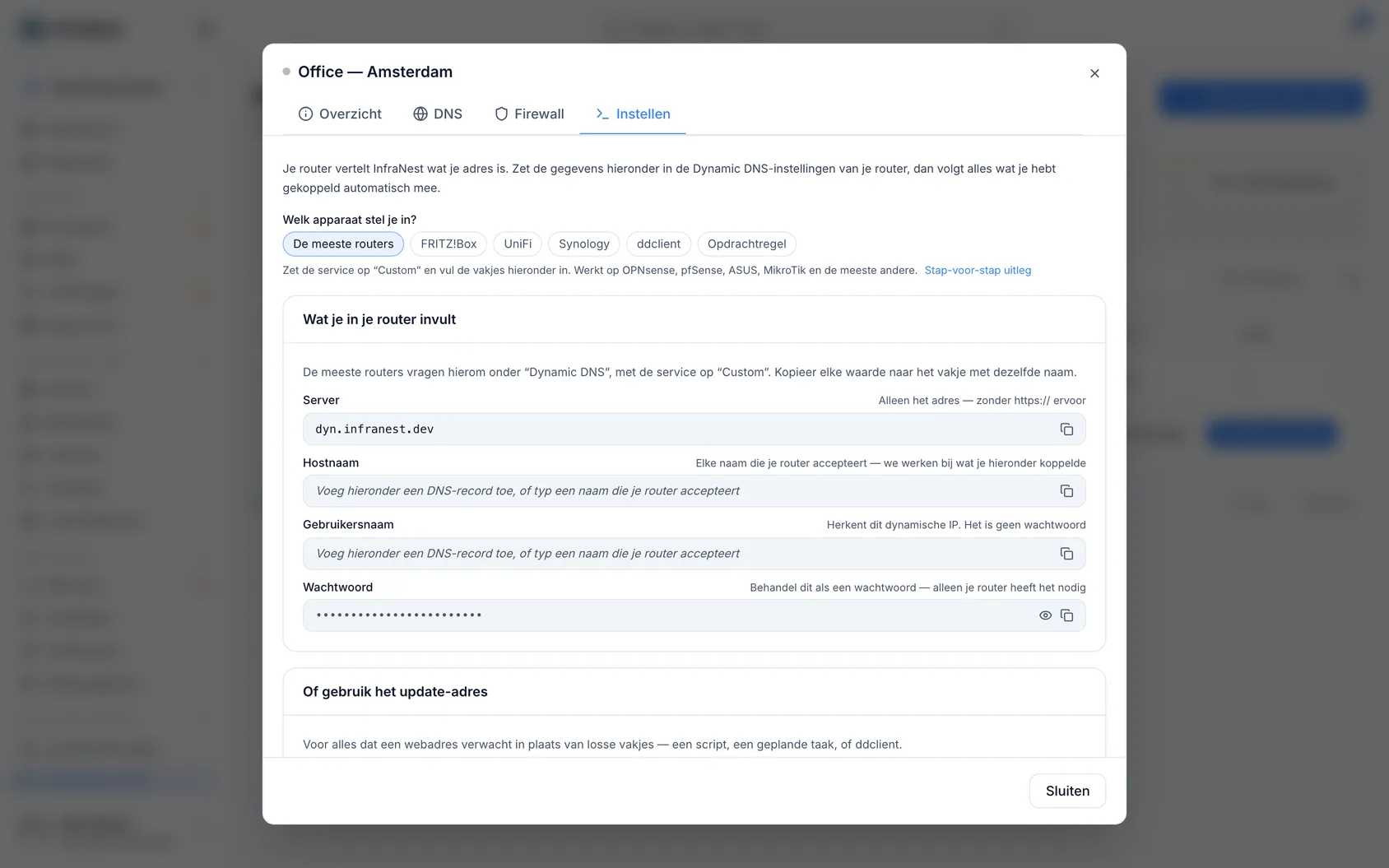Copy the Gebruikersnaam field value

point(1066,554)
